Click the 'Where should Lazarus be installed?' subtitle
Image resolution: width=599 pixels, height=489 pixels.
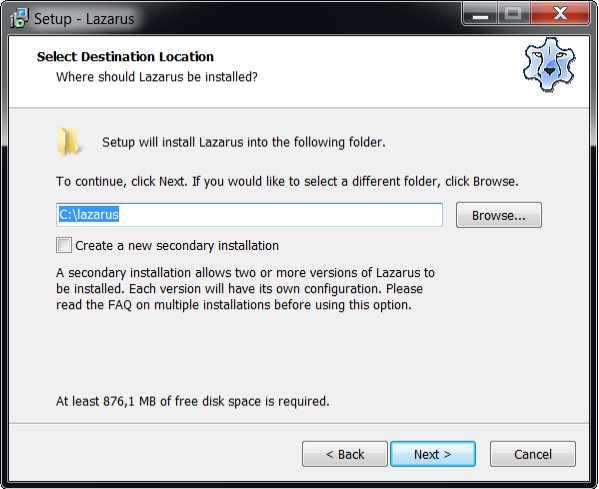(157, 77)
